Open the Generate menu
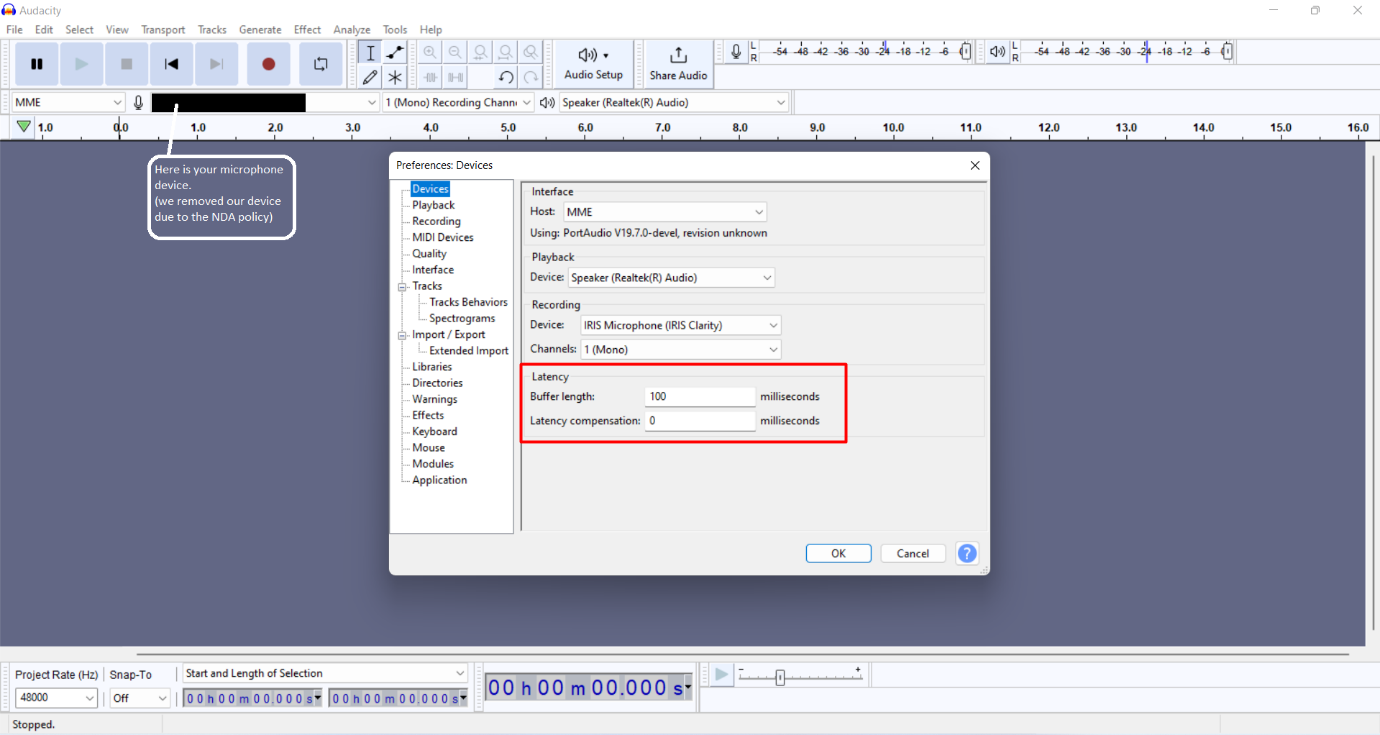The width and height of the screenshot is (1380, 735). [x=260, y=30]
